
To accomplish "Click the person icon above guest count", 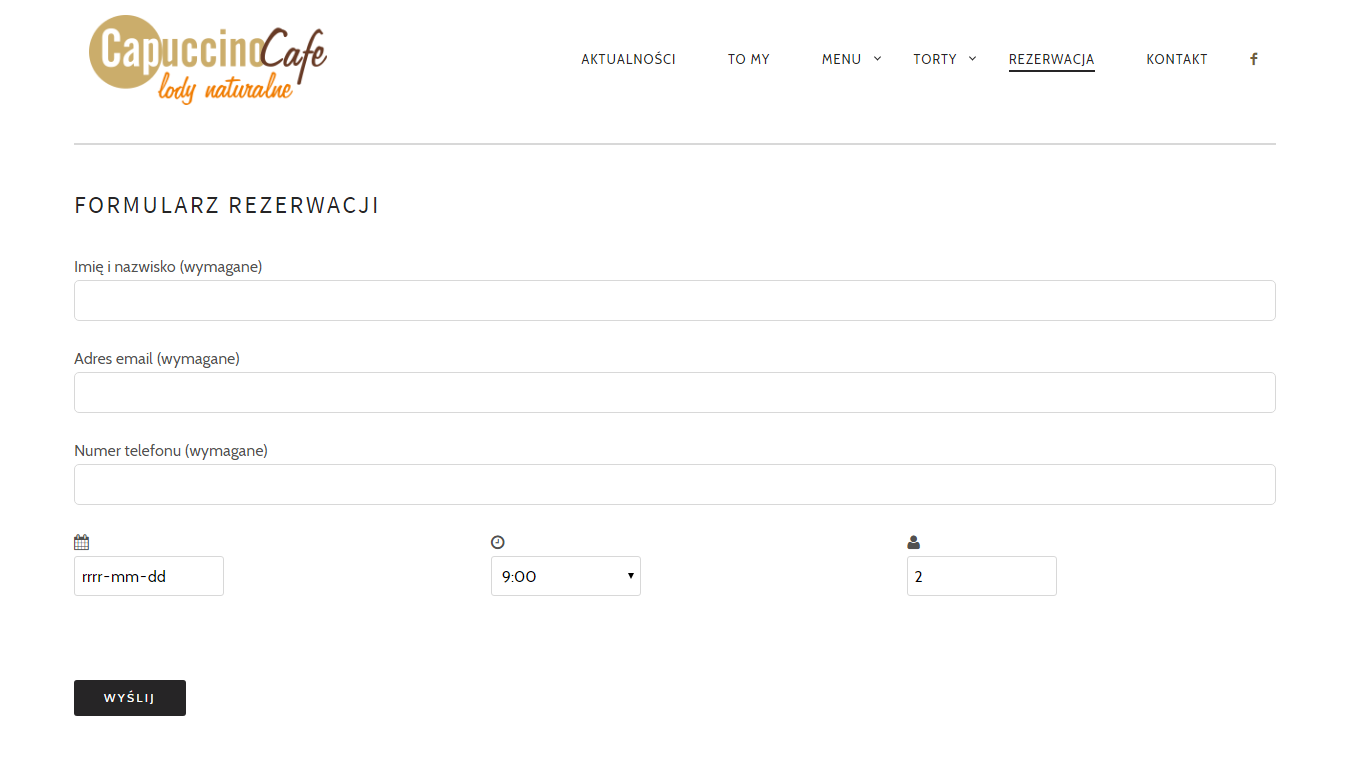I will (x=913, y=542).
